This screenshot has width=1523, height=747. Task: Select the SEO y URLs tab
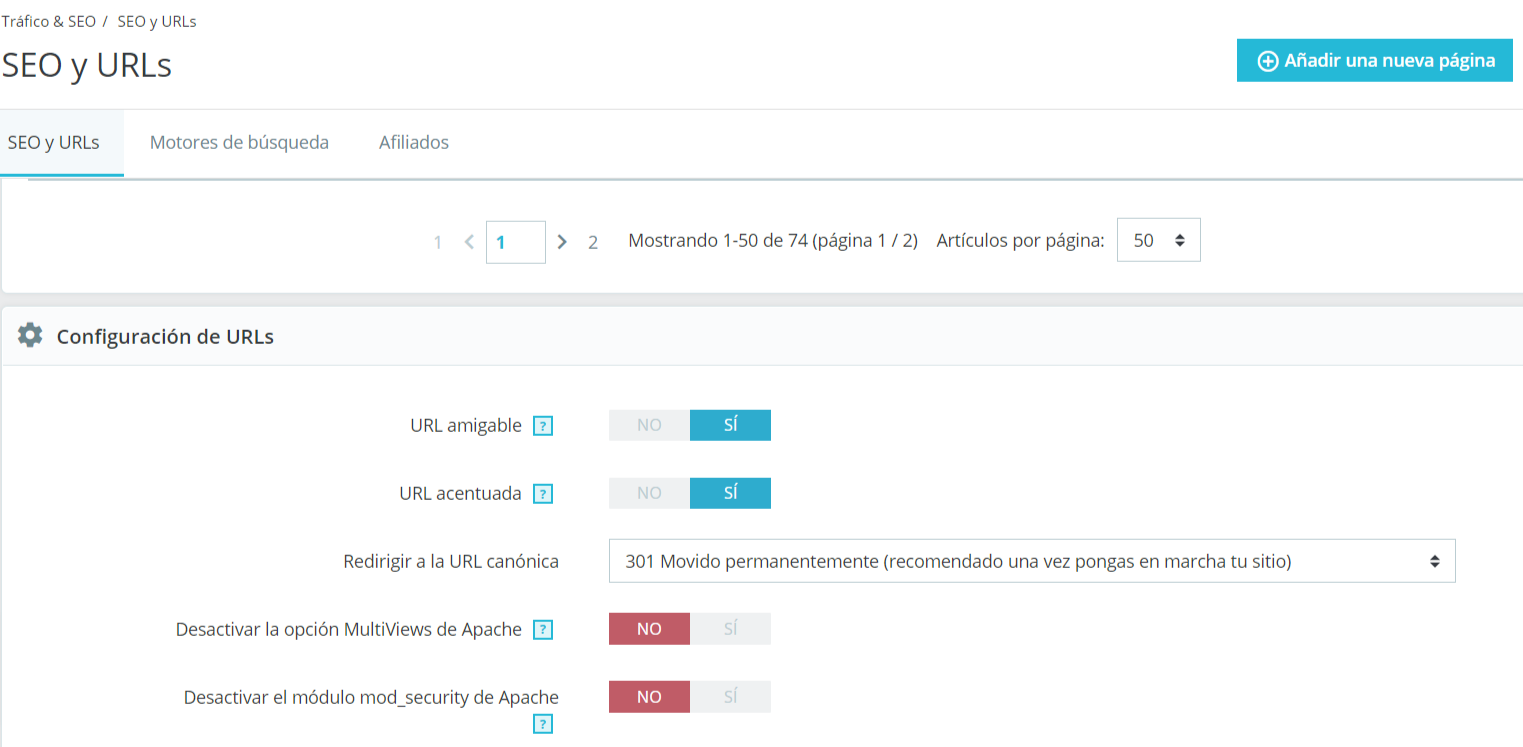pyautogui.click(x=54, y=142)
